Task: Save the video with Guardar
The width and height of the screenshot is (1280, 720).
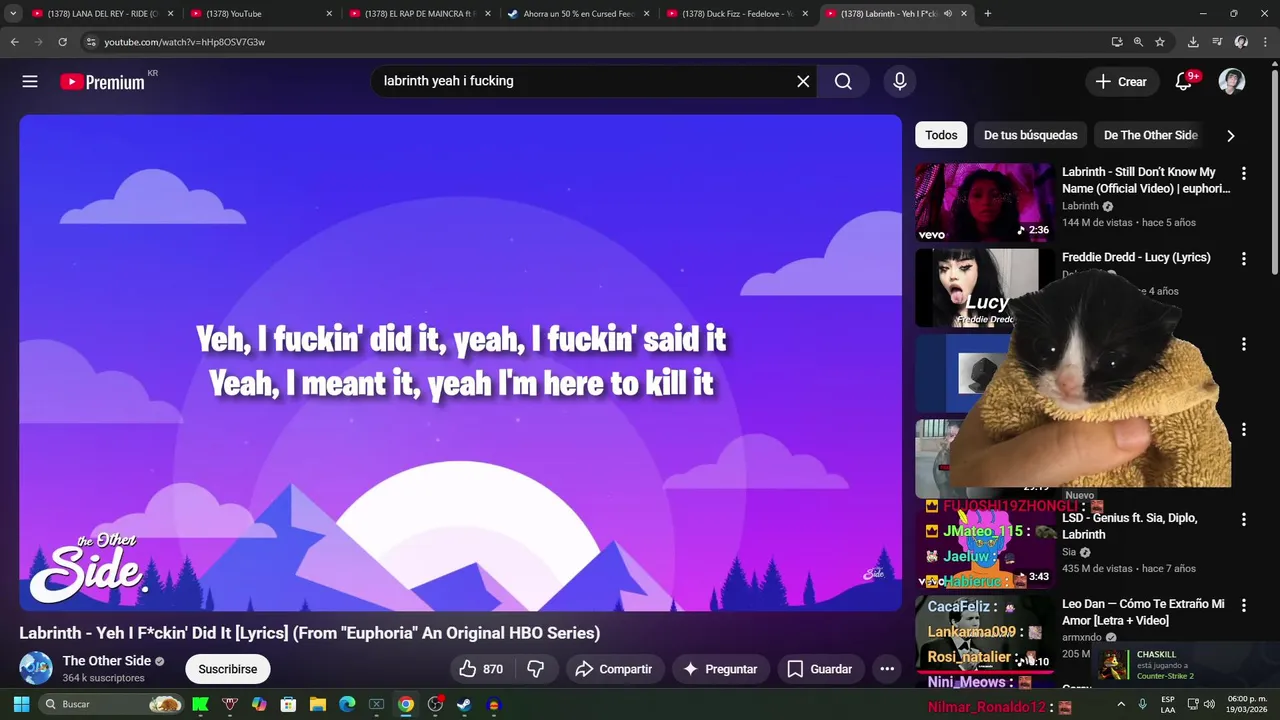Action: 820,669
